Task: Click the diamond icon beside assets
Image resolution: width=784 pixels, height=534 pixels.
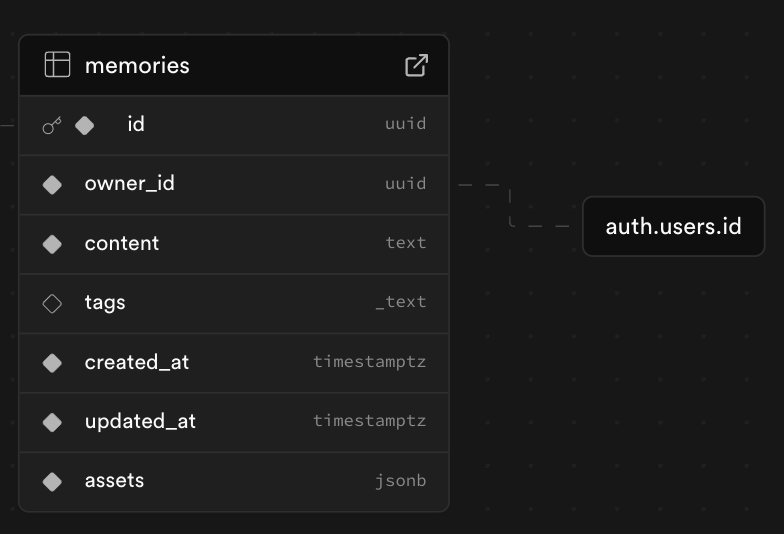Action: (x=52, y=481)
